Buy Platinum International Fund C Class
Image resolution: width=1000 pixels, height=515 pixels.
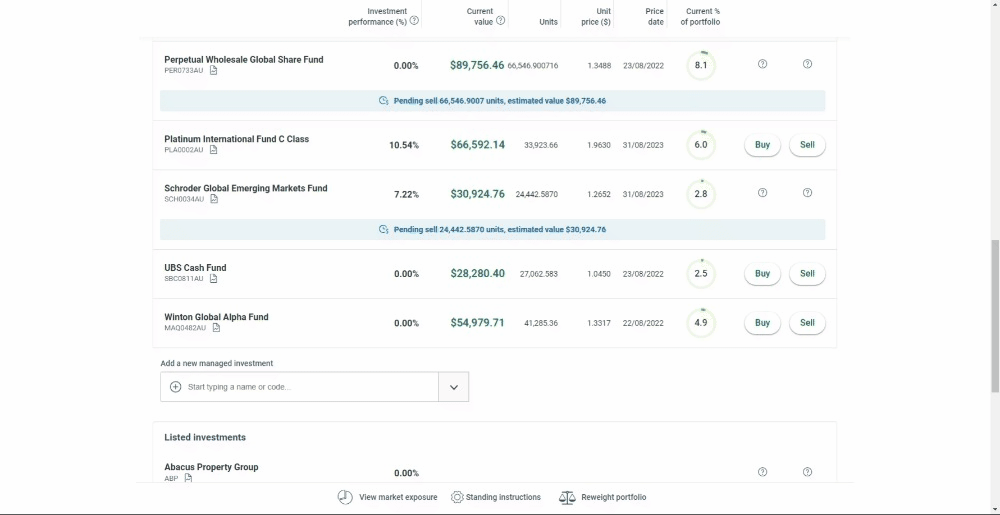point(762,145)
